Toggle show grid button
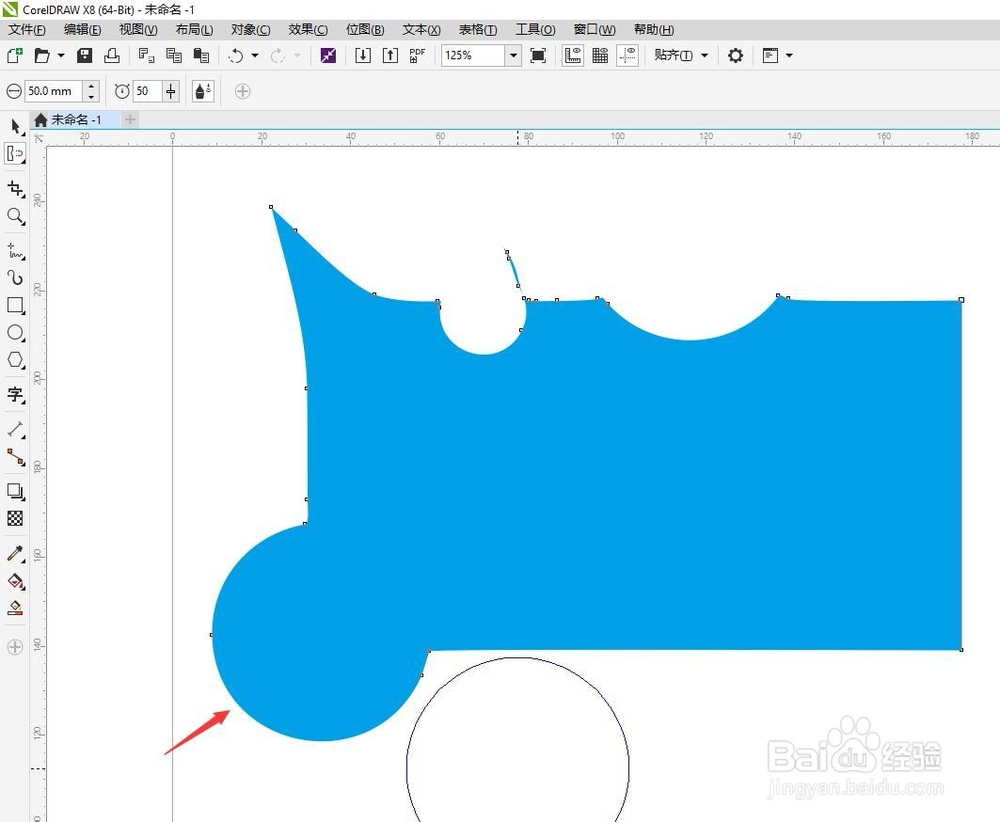Viewport: 1000px width, 822px height. (600, 55)
